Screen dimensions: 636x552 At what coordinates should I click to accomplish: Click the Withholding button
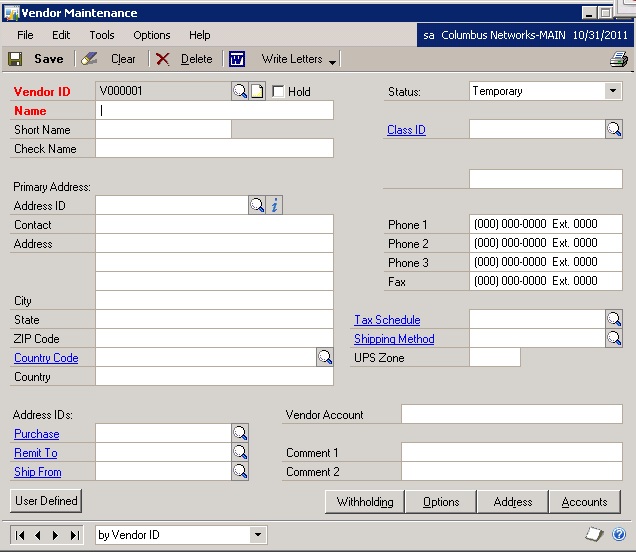(x=365, y=502)
